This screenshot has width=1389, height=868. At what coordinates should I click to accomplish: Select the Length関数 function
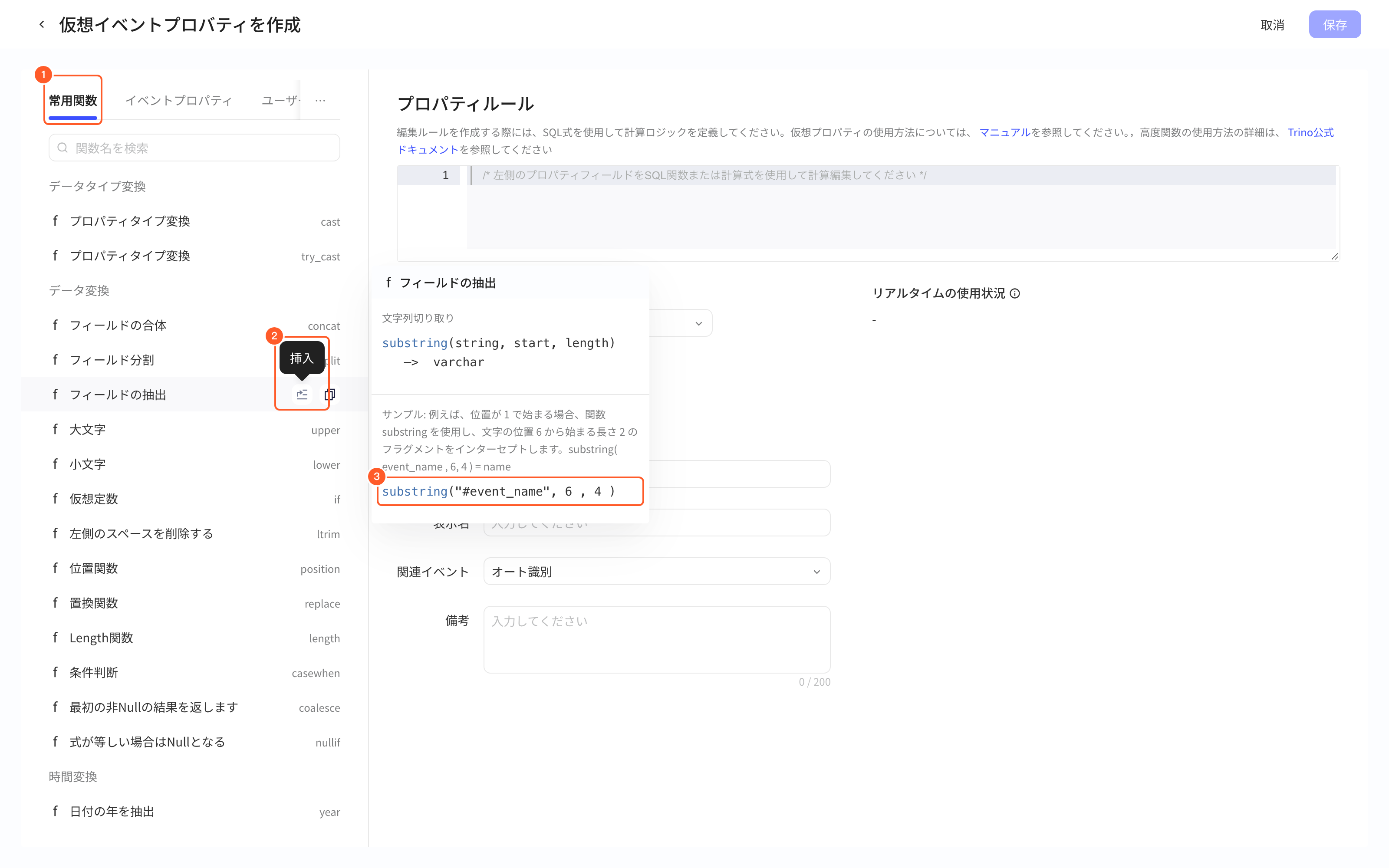(x=194, y=638)
